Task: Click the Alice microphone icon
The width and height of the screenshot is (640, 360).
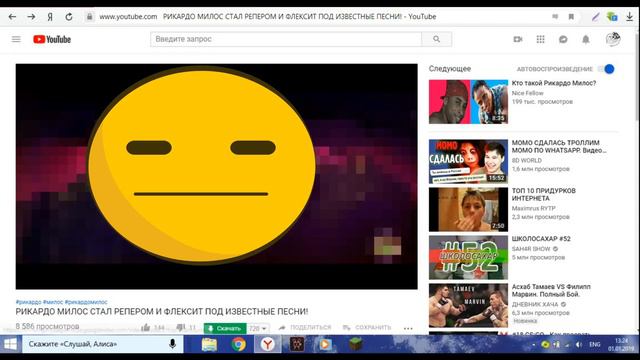Action: click(x=172, y=344)
